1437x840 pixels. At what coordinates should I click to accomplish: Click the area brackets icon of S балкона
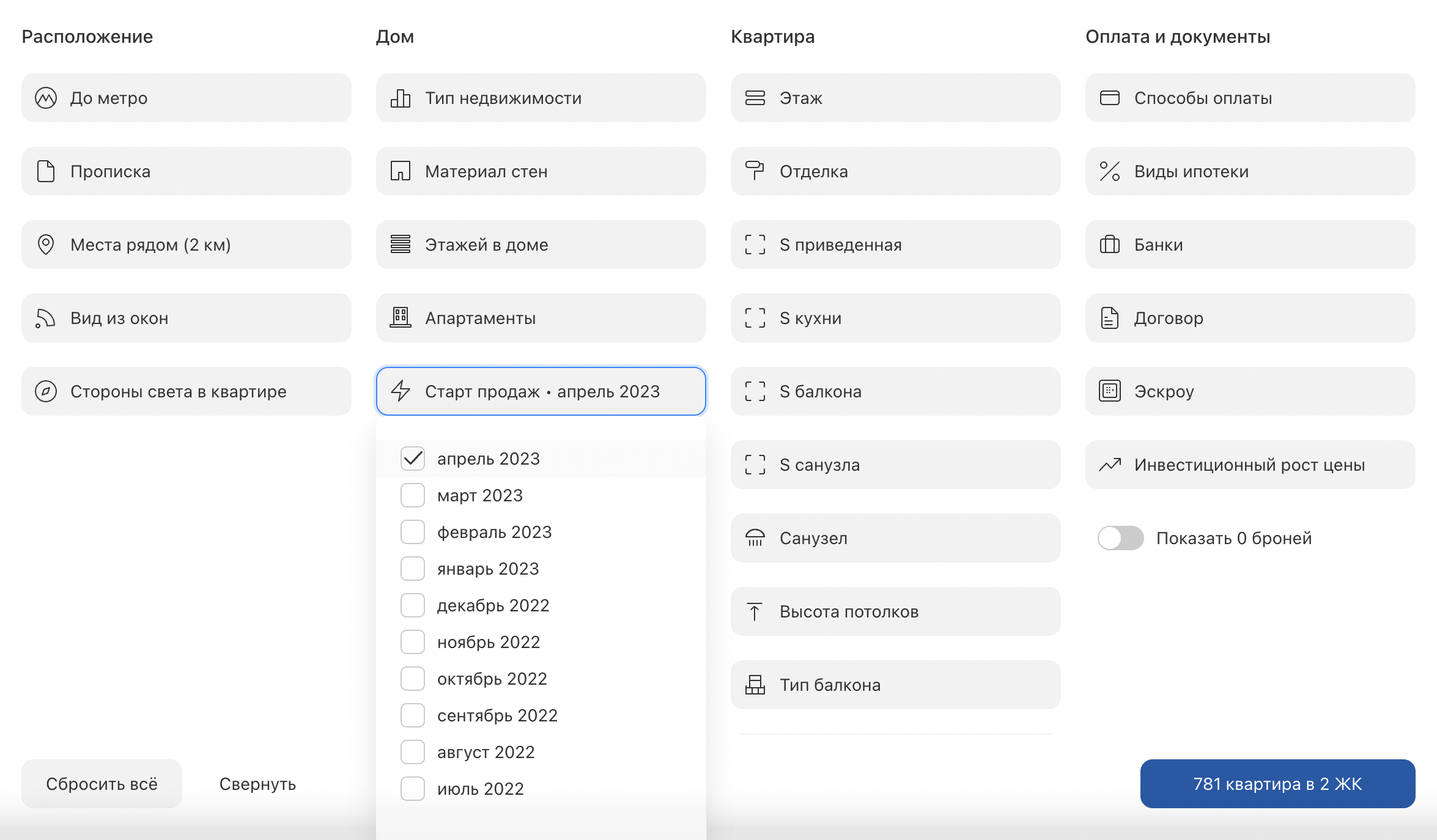point(755,391)
